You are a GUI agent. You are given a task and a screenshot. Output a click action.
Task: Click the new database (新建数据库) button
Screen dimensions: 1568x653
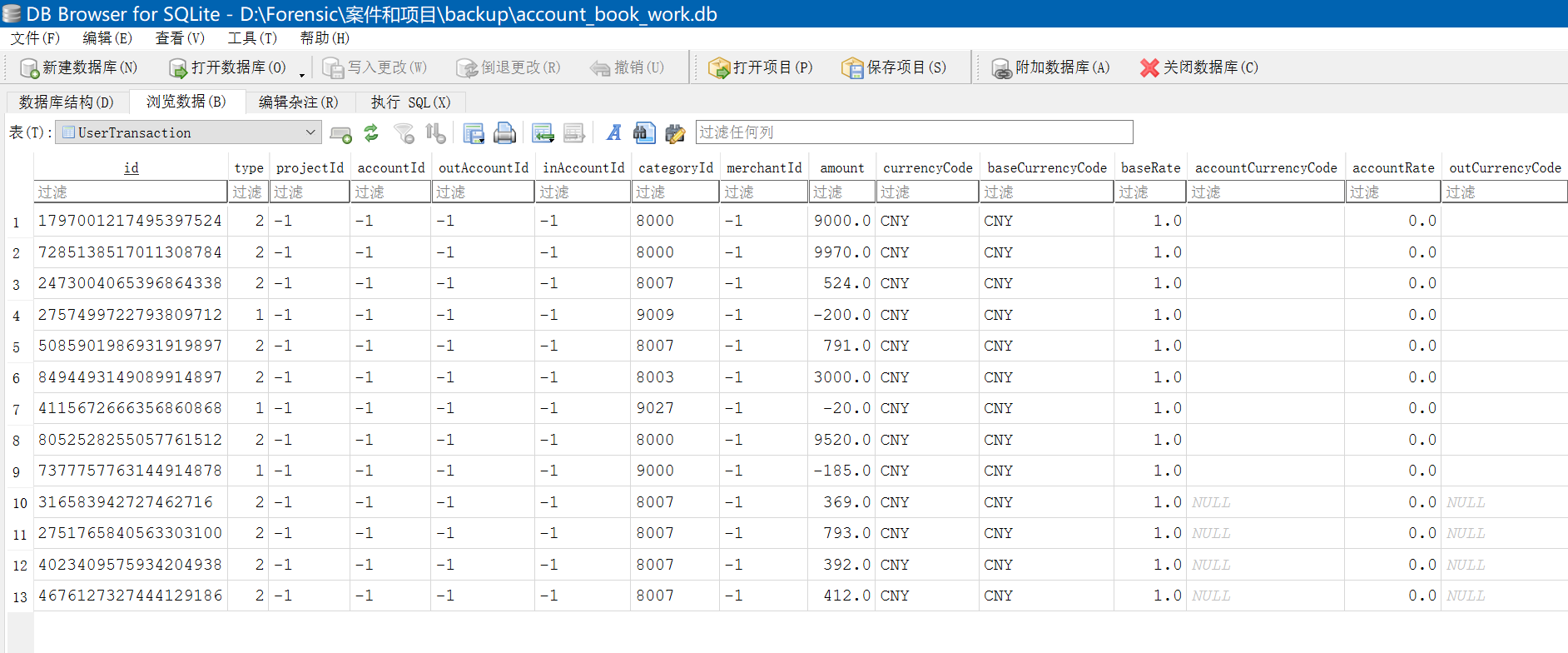[x=79, y=67]
